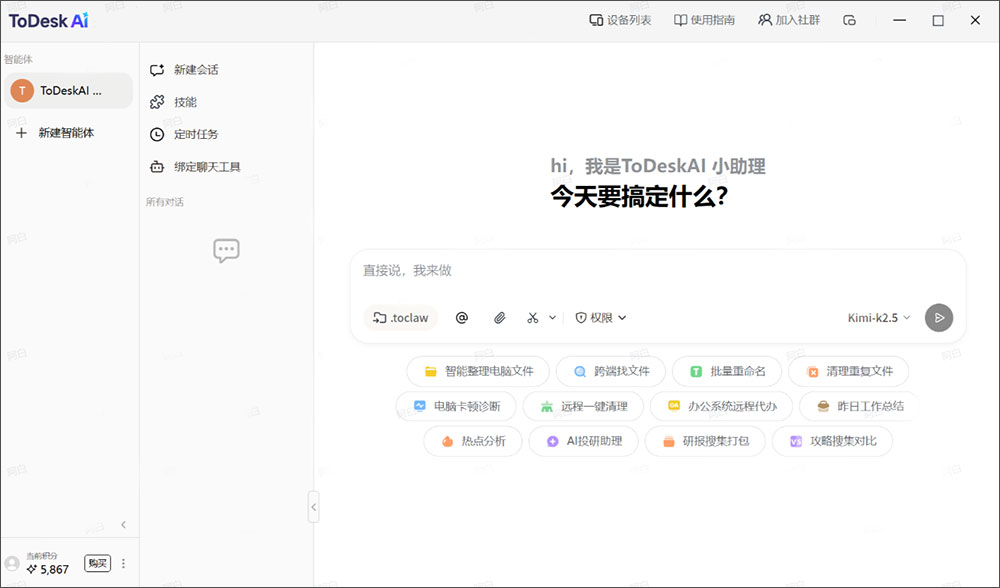
Task: Choose the AI投研助理 suggestion
Action: tap(584, 441)
